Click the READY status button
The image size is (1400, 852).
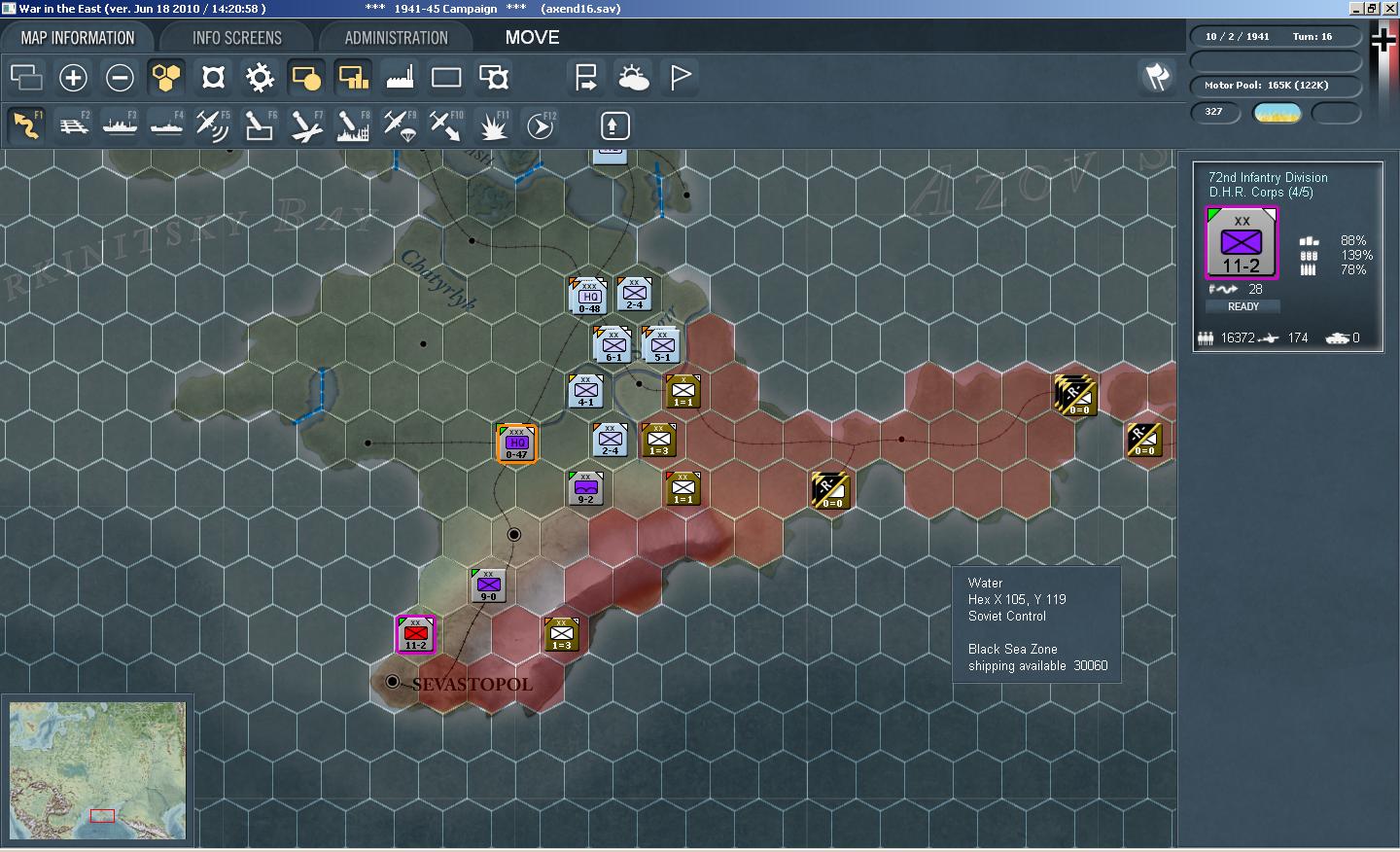point(1242,306)
